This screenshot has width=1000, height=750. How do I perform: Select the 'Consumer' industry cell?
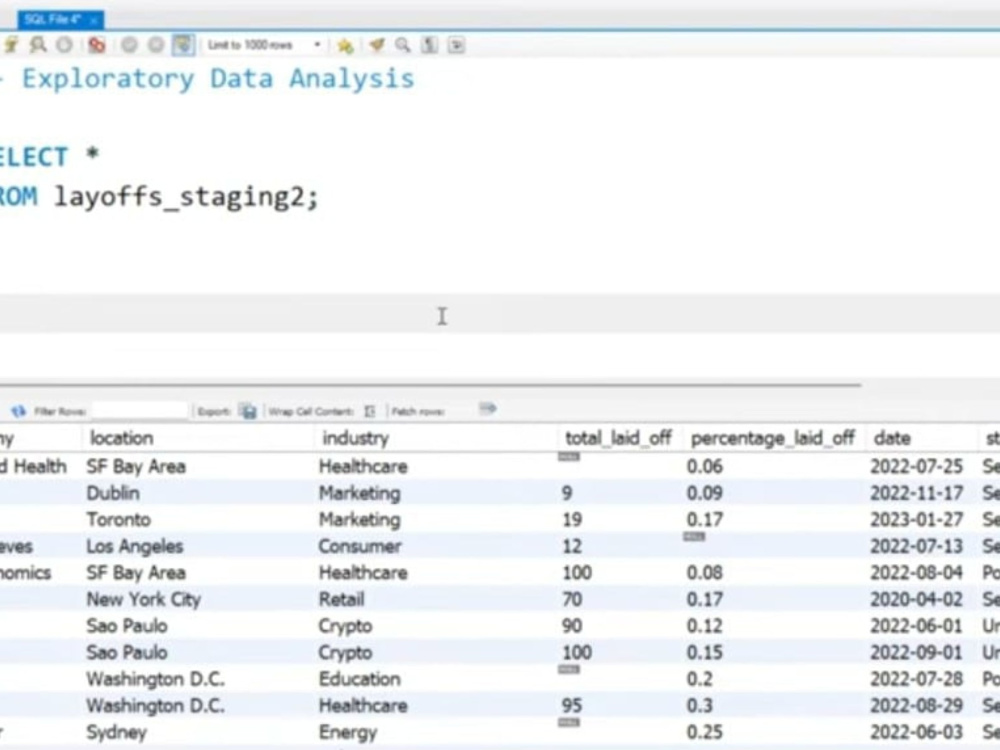pyautogui.click(x=360, y=547)
